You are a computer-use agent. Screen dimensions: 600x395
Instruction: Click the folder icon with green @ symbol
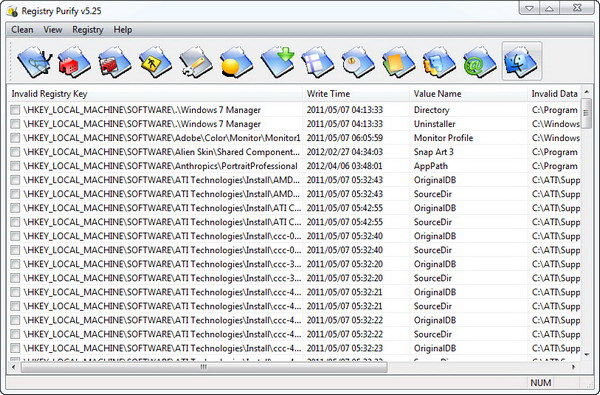click(480, 62)
